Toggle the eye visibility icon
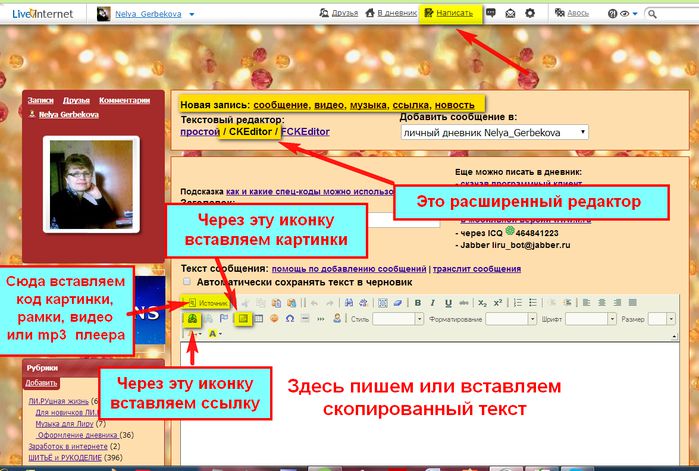Image resolution: width=699 pixels, height=471 pixels. 625,14
